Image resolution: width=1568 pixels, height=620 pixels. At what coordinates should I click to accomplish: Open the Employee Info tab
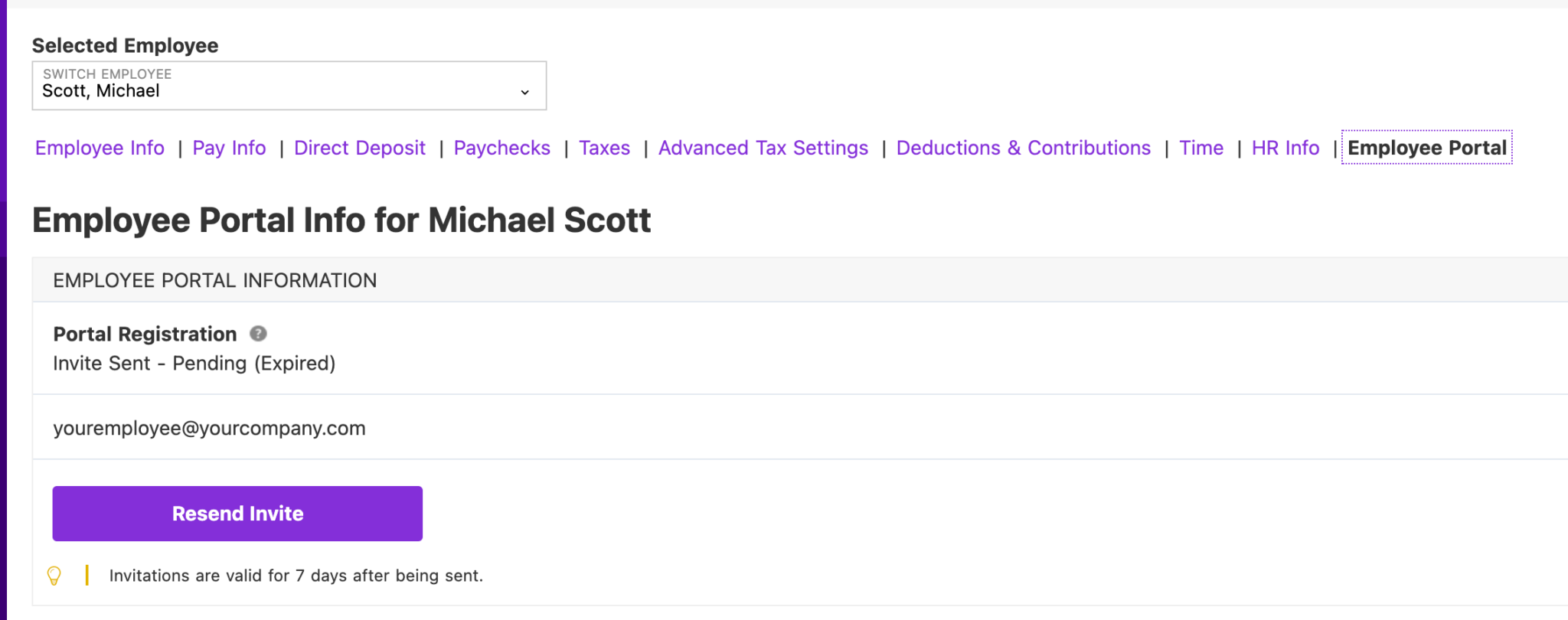click(100, 148)
